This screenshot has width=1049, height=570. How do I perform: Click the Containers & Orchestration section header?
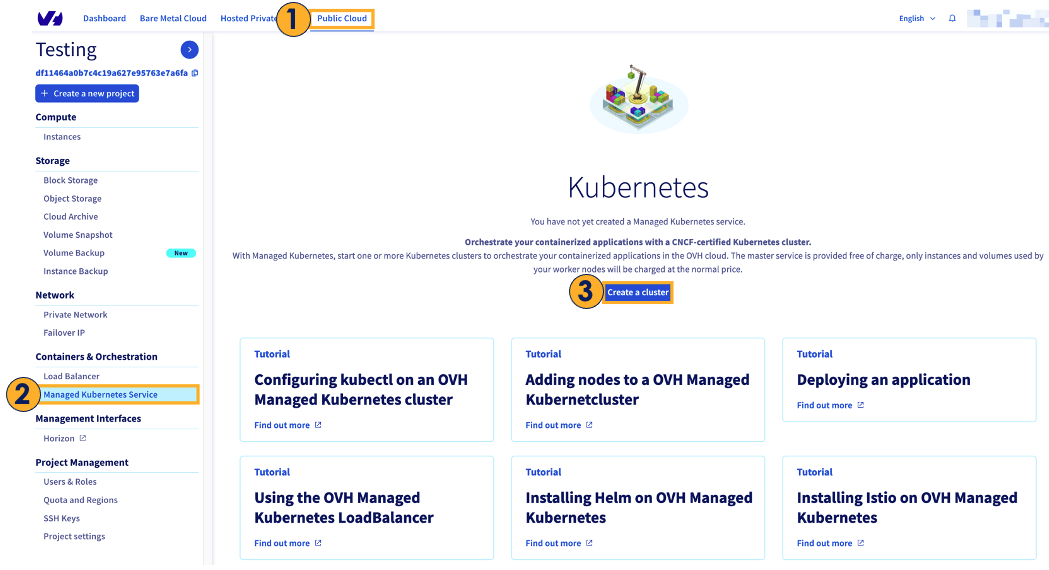pos(96,357)
